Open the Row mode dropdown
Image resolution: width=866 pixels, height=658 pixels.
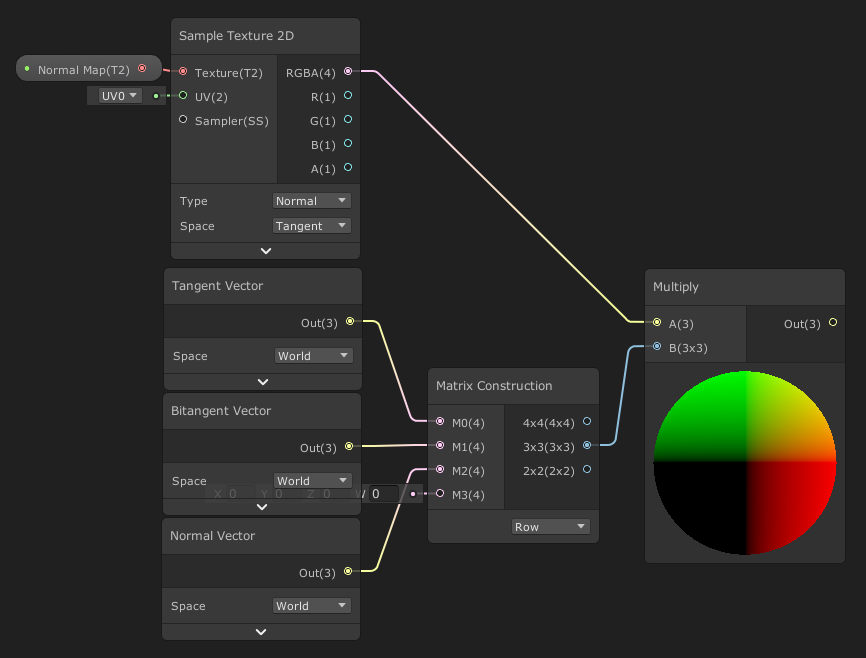551,527
